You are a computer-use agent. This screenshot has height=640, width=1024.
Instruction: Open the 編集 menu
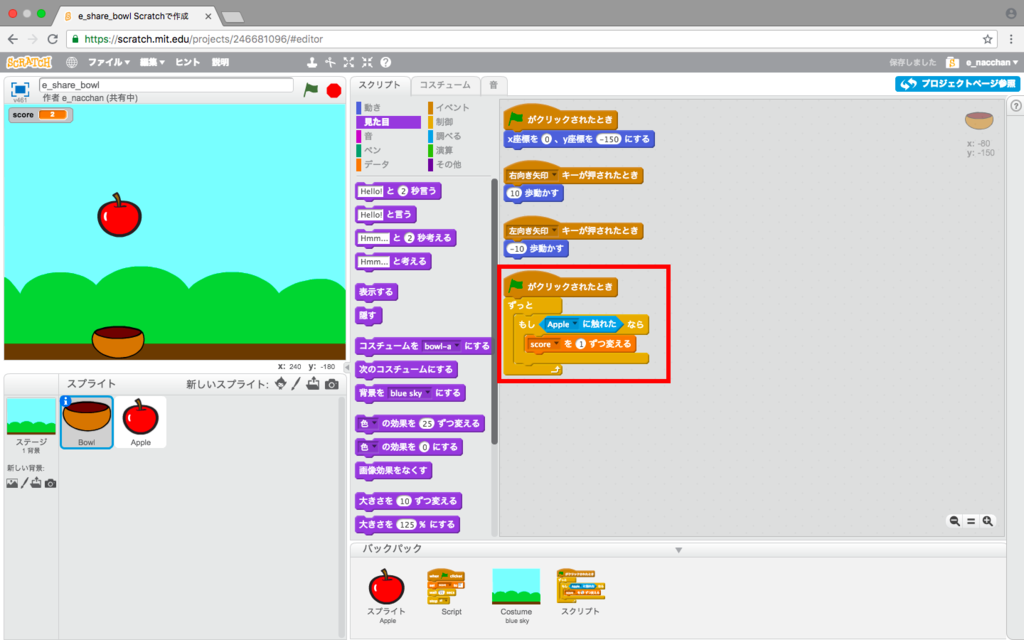click(x=152, y=62)
